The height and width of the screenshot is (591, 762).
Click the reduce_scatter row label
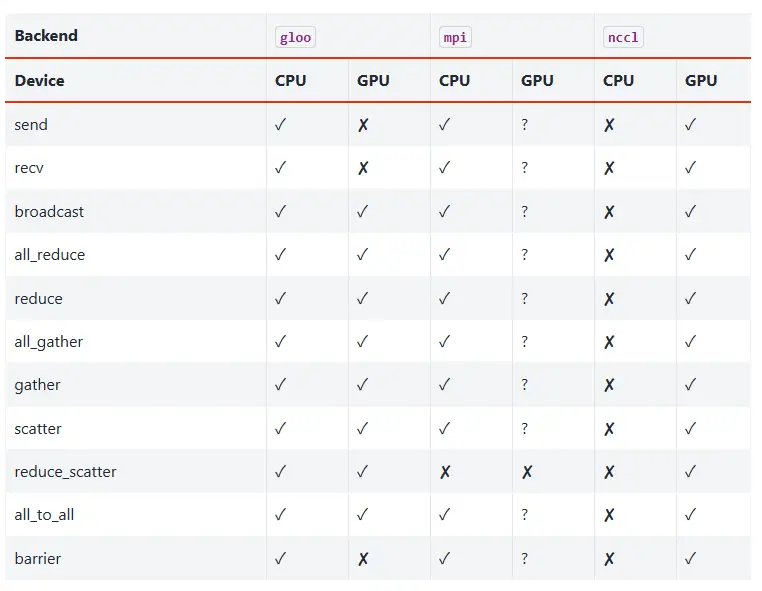(x=65, y=472)
